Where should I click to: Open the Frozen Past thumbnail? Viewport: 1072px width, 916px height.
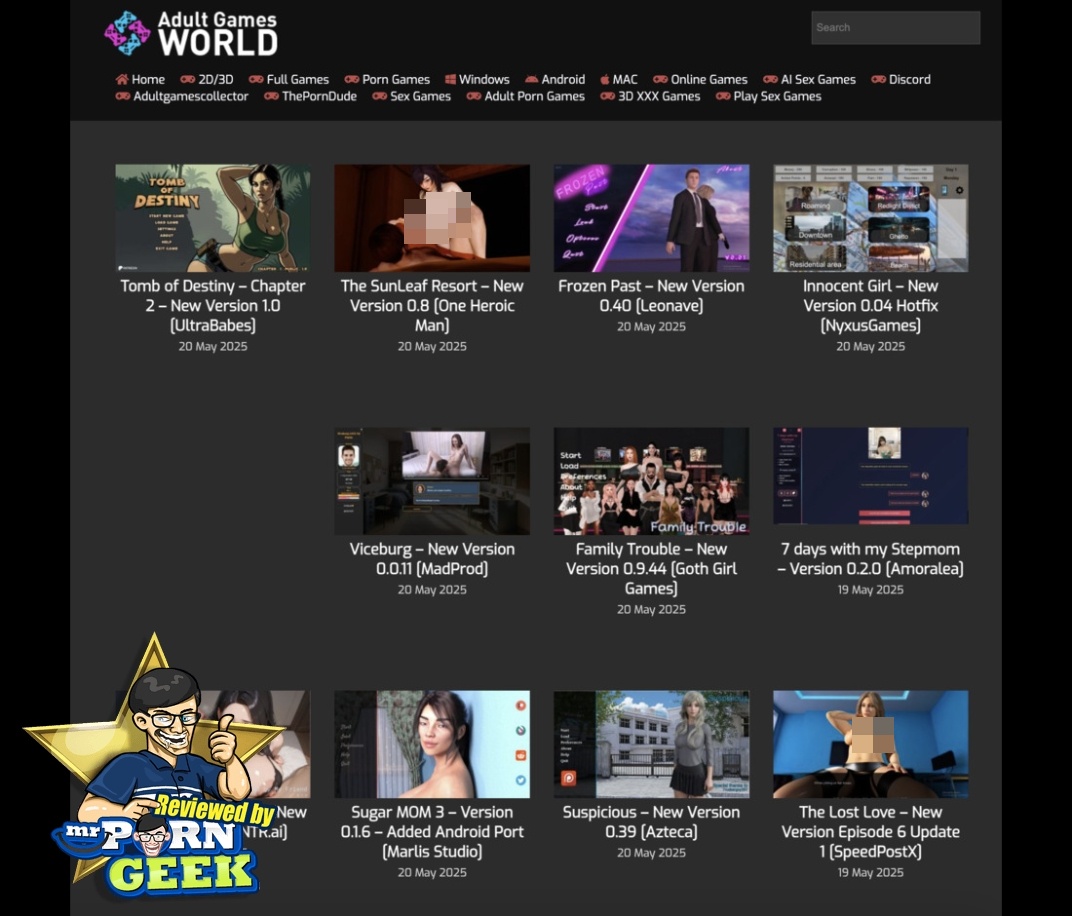652,218
